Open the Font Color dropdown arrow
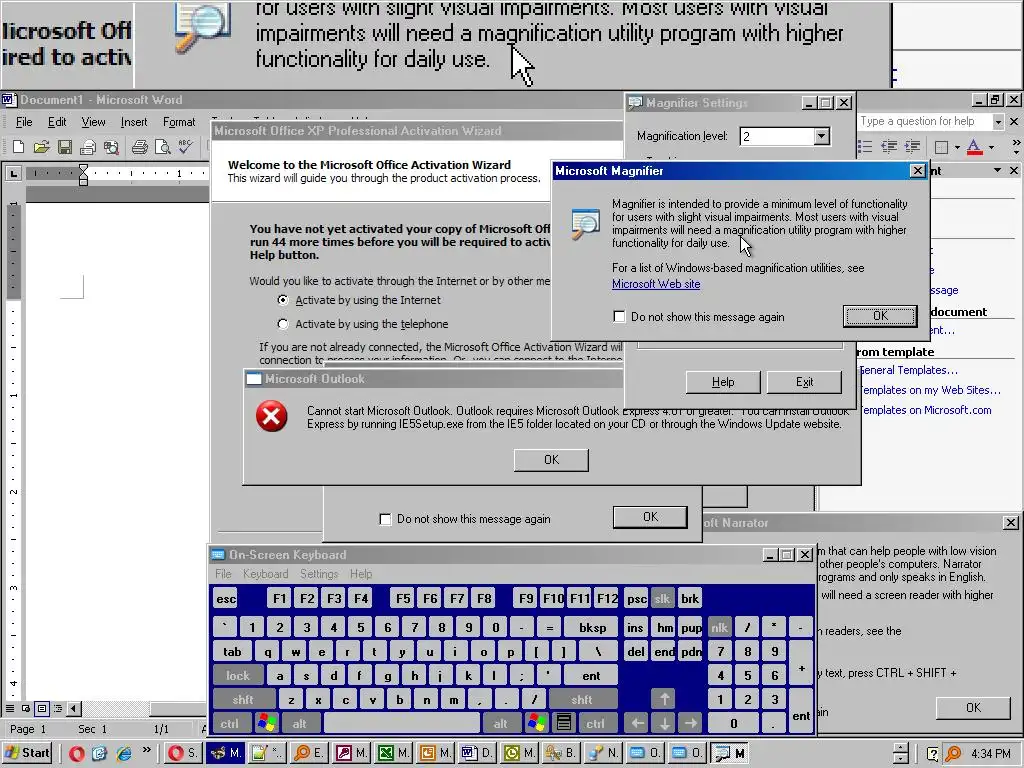The width and height of the screenshot is (1024, 768). click(x=991, y=147)
